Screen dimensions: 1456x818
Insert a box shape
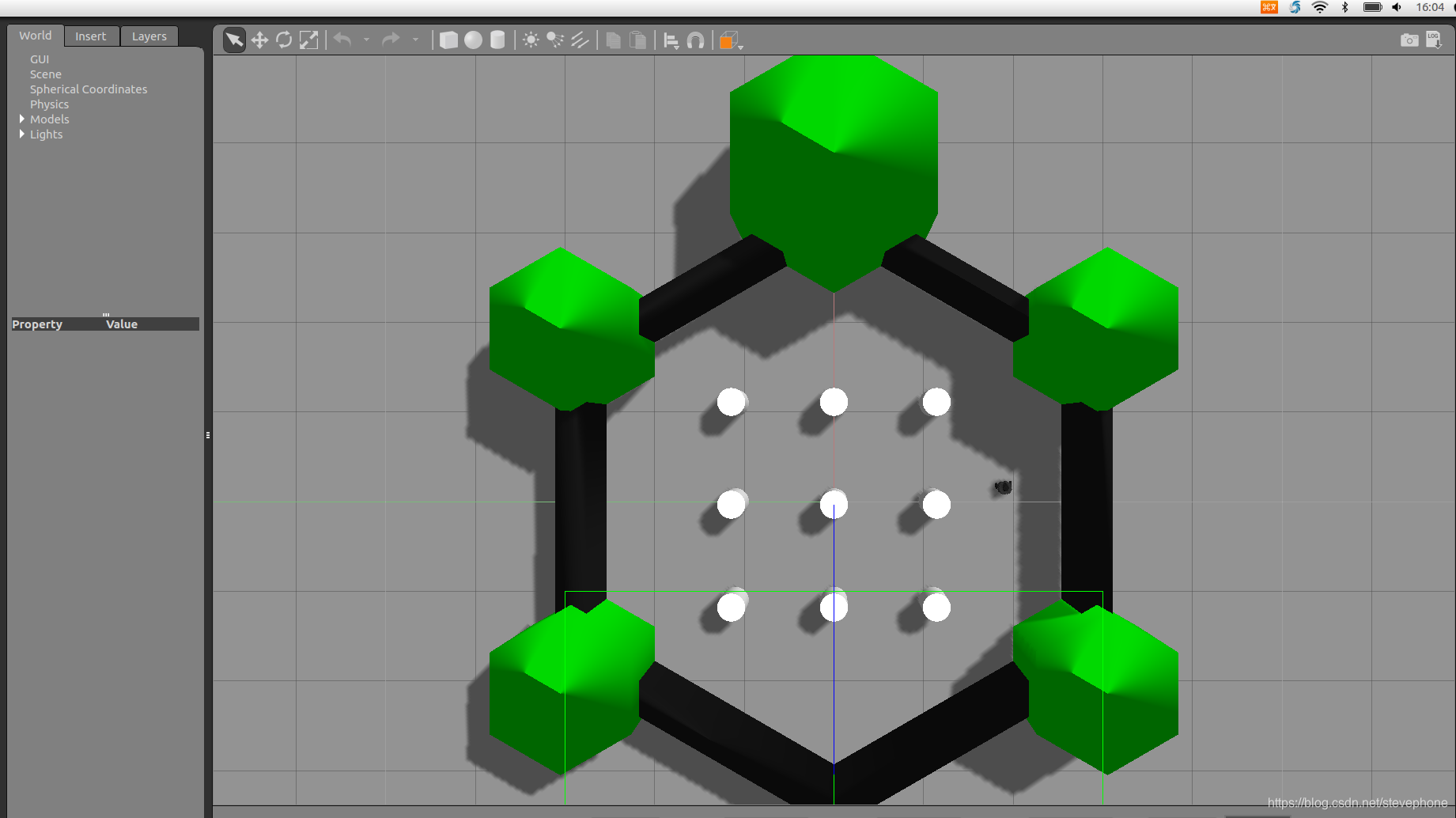pos(448,40)
